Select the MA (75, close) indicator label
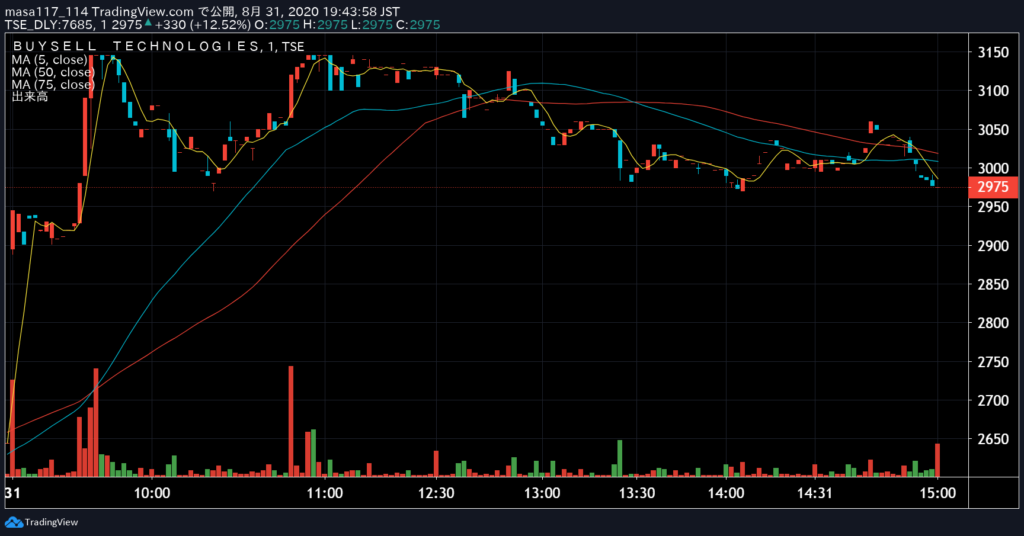This screenshot has width=1024, height=536. point(52,84)
